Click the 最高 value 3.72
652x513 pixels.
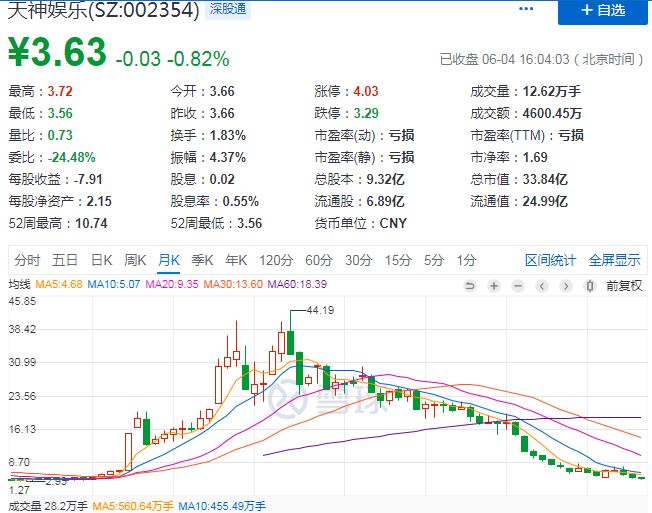(60, 91)
